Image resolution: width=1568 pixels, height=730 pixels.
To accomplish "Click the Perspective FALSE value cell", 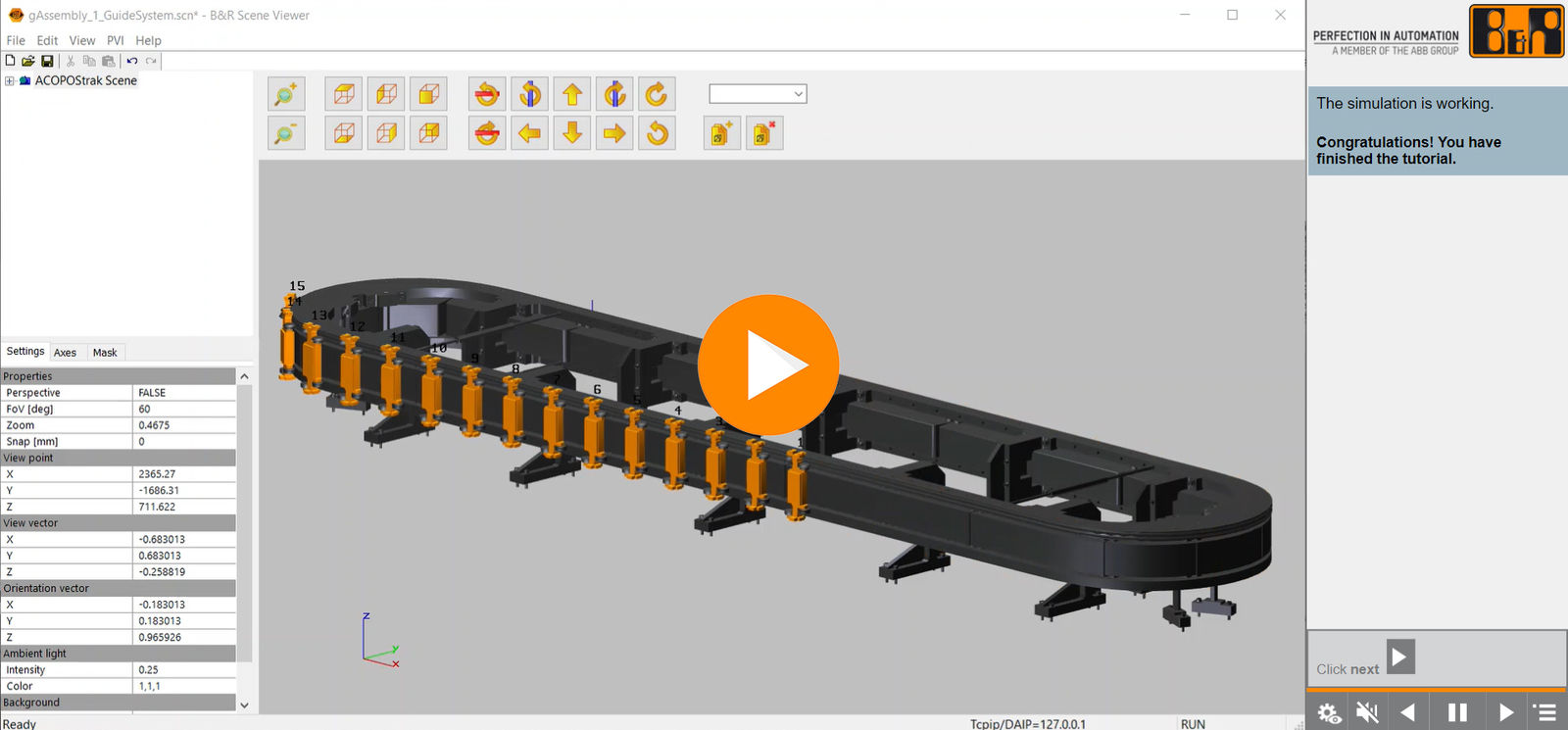I will click(x=184, y=393).
